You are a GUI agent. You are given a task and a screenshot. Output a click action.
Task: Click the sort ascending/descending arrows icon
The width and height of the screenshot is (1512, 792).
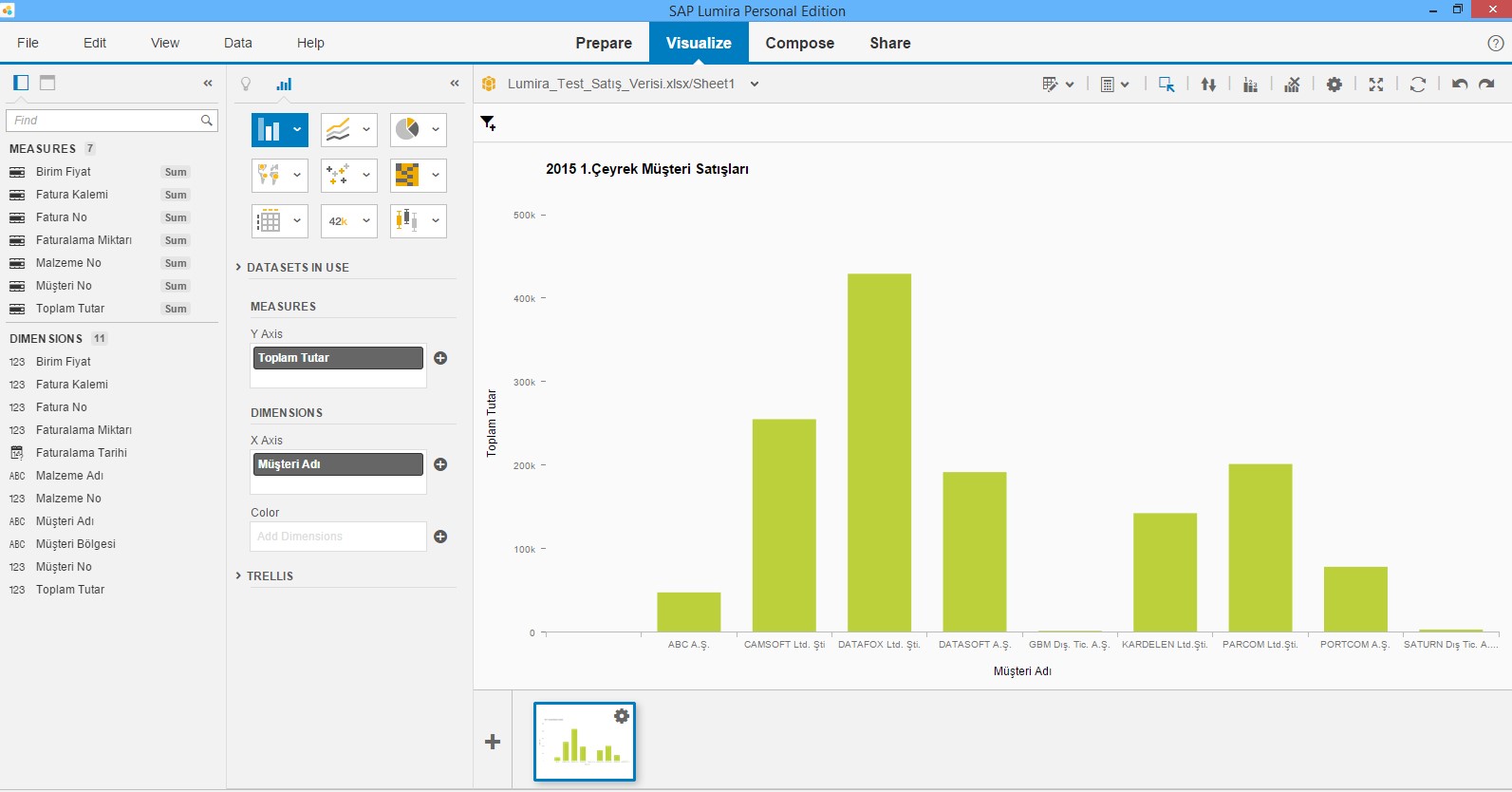click(1208, 85)
